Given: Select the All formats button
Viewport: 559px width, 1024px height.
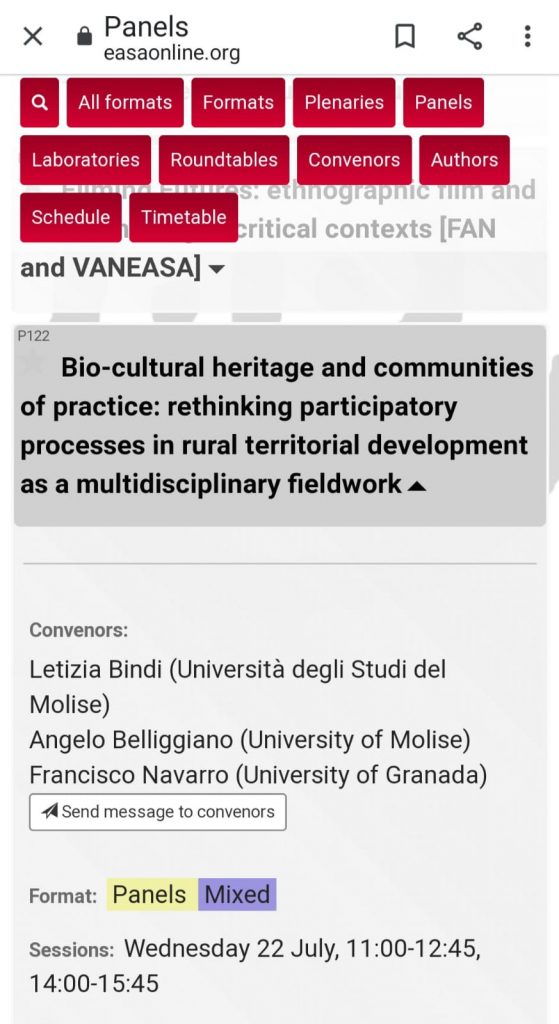Looking at the screenshot, I should point(125,103).
